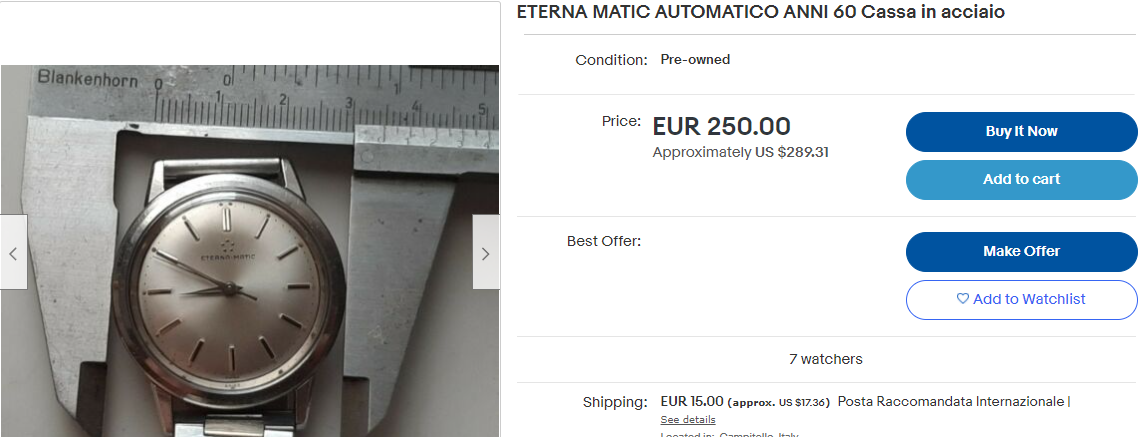The image size is (1141, 437).
Task: Show the next listing photo with right arrow
Action: click(485, 254)
